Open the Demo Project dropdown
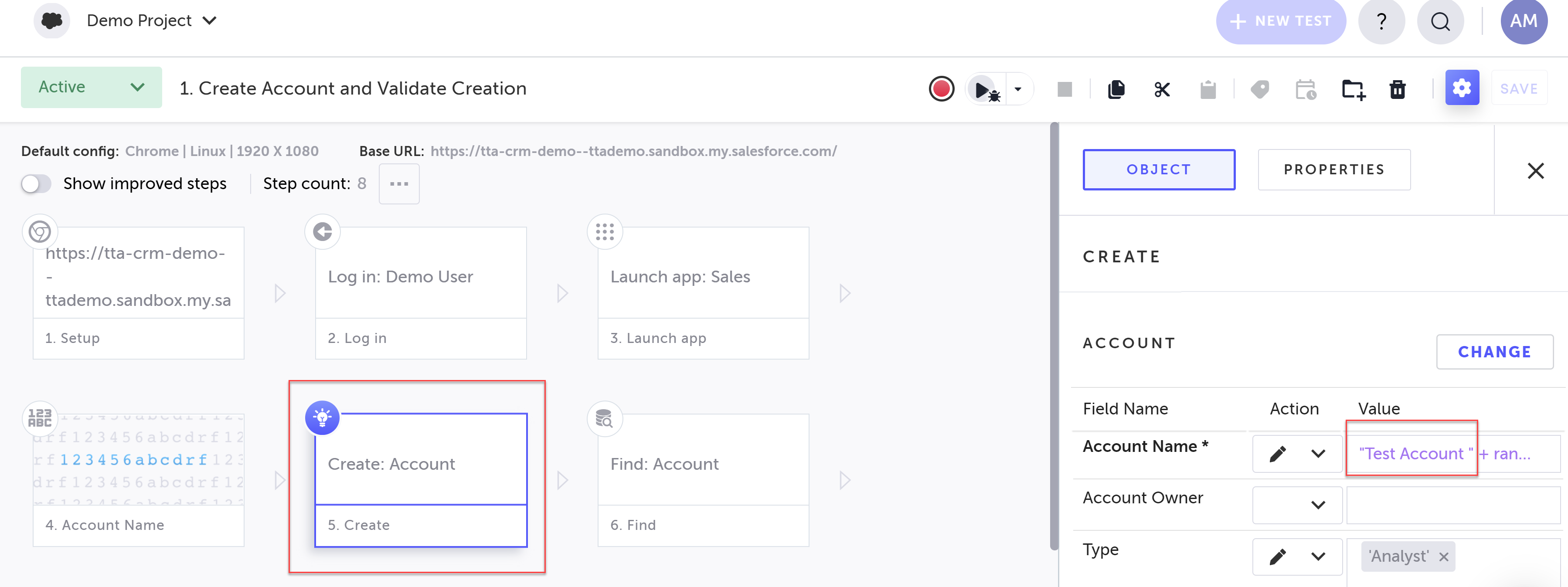 (x=152, y=20)
